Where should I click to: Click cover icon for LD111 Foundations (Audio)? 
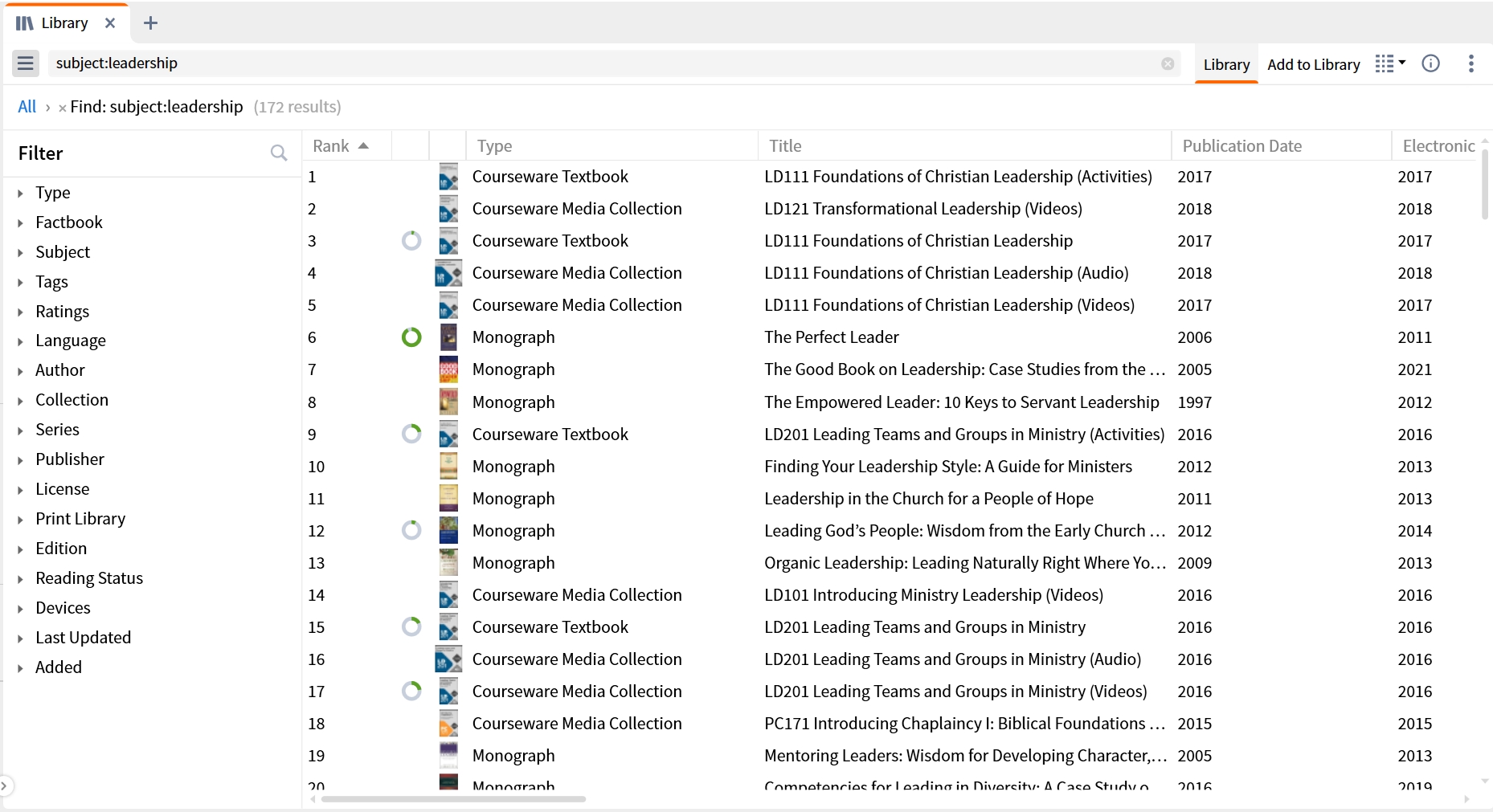point(448,273)
